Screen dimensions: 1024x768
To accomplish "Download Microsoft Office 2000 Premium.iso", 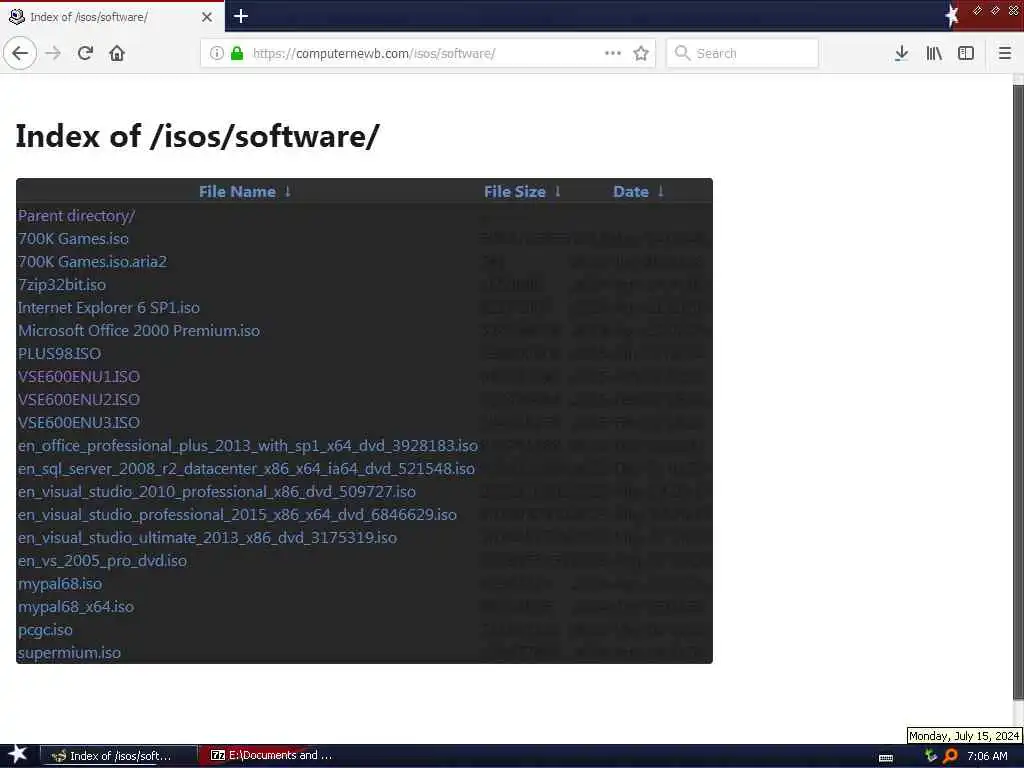I will click(138, 330).
